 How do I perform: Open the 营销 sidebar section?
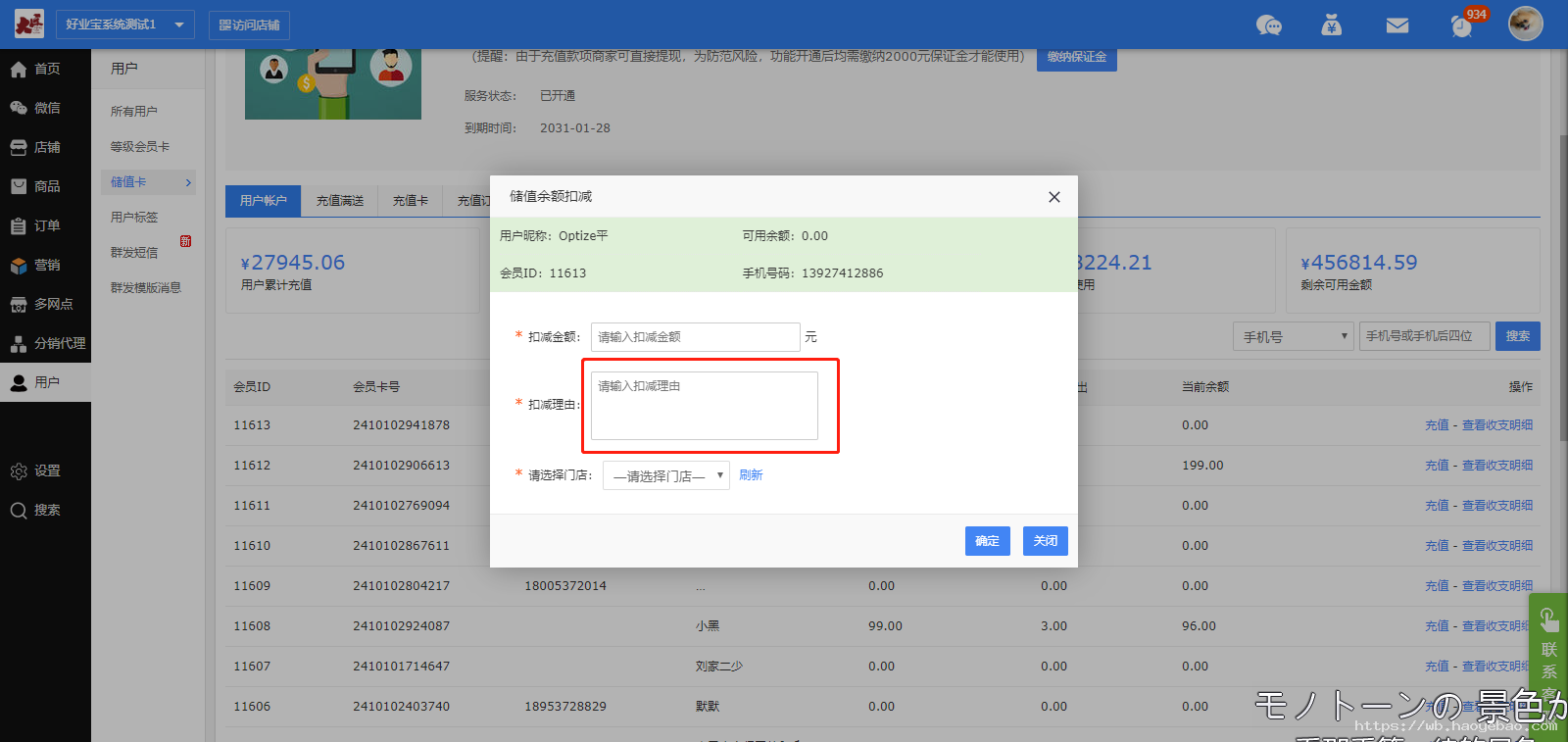tap(45, 265)
